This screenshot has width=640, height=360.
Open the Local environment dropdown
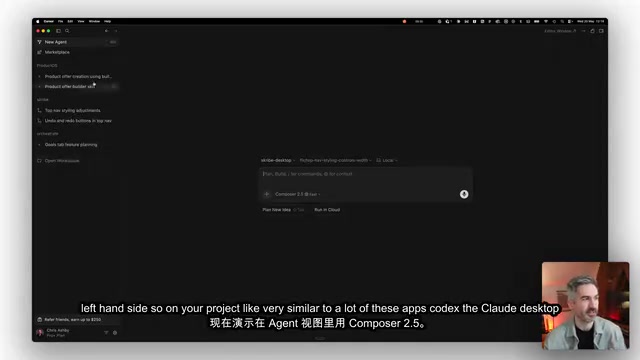(x=387, y=160)
